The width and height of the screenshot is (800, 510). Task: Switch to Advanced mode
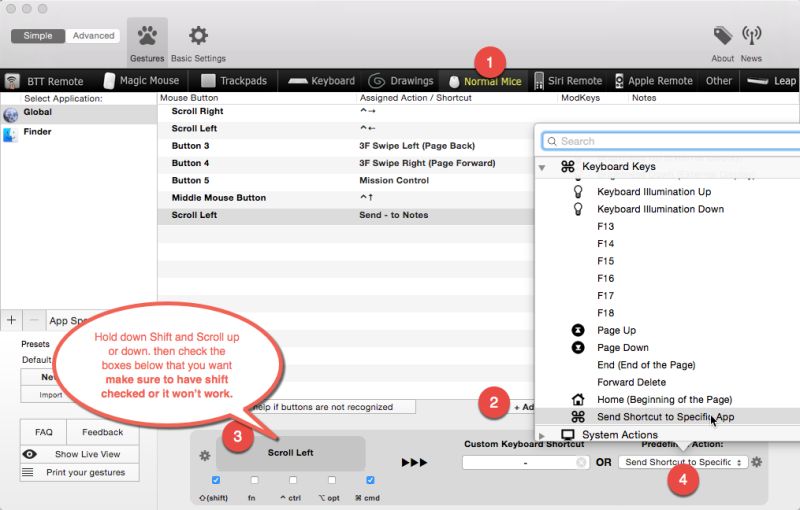[93, 36]
